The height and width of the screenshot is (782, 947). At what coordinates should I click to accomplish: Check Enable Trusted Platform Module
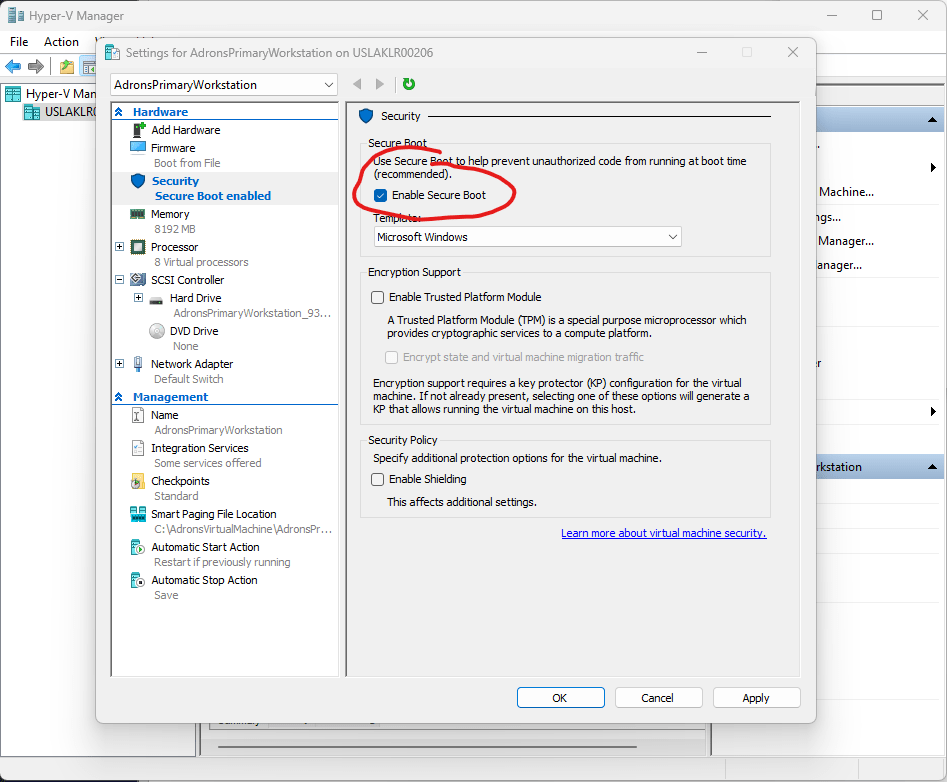(377, 297)
